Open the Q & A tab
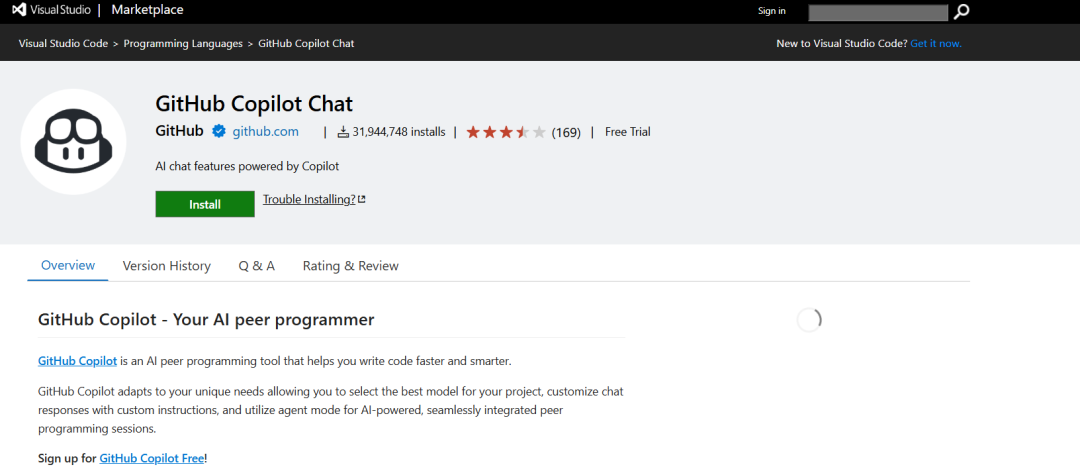Image resolution: width=1080 pixels, height=473 pixels. tap(257, 266)
